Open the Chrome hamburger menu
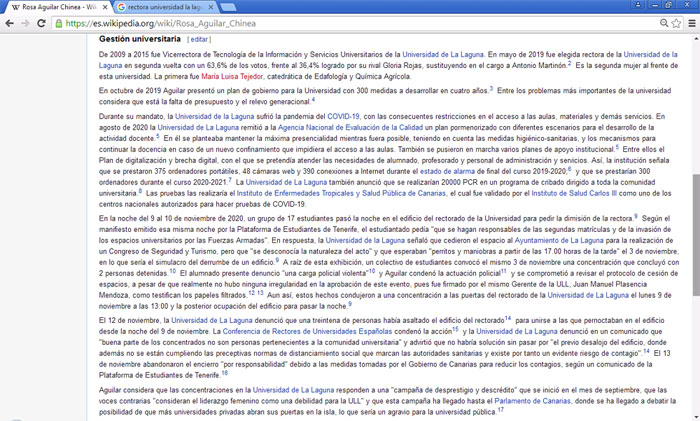The image size is (700, 421). pos(692,23)
